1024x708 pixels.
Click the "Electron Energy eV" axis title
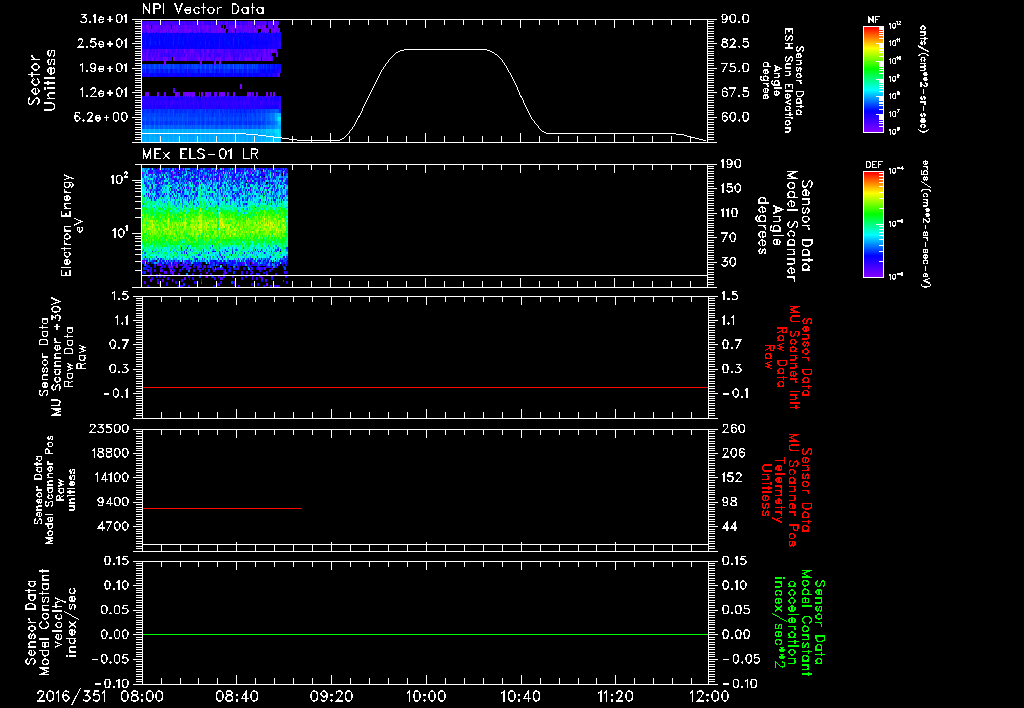pos(73,226)
